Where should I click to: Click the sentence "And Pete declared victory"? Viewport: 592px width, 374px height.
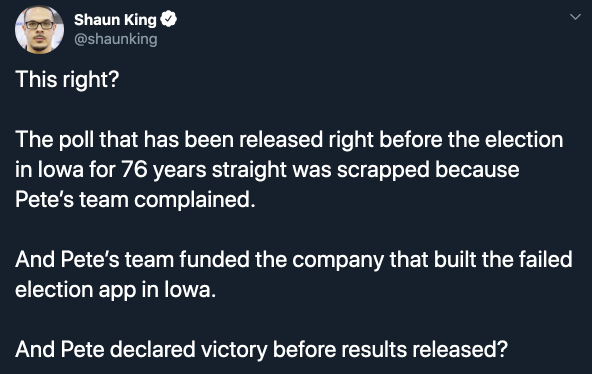coord(261,349)
